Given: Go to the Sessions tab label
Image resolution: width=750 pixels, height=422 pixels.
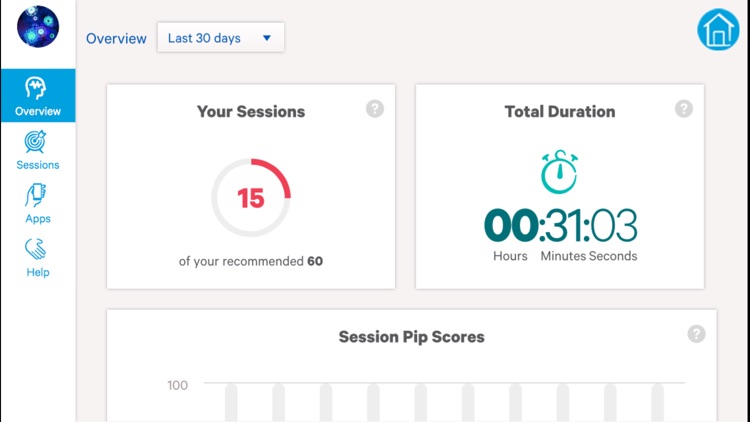Looking at the screenshot, I should [38, 165].
